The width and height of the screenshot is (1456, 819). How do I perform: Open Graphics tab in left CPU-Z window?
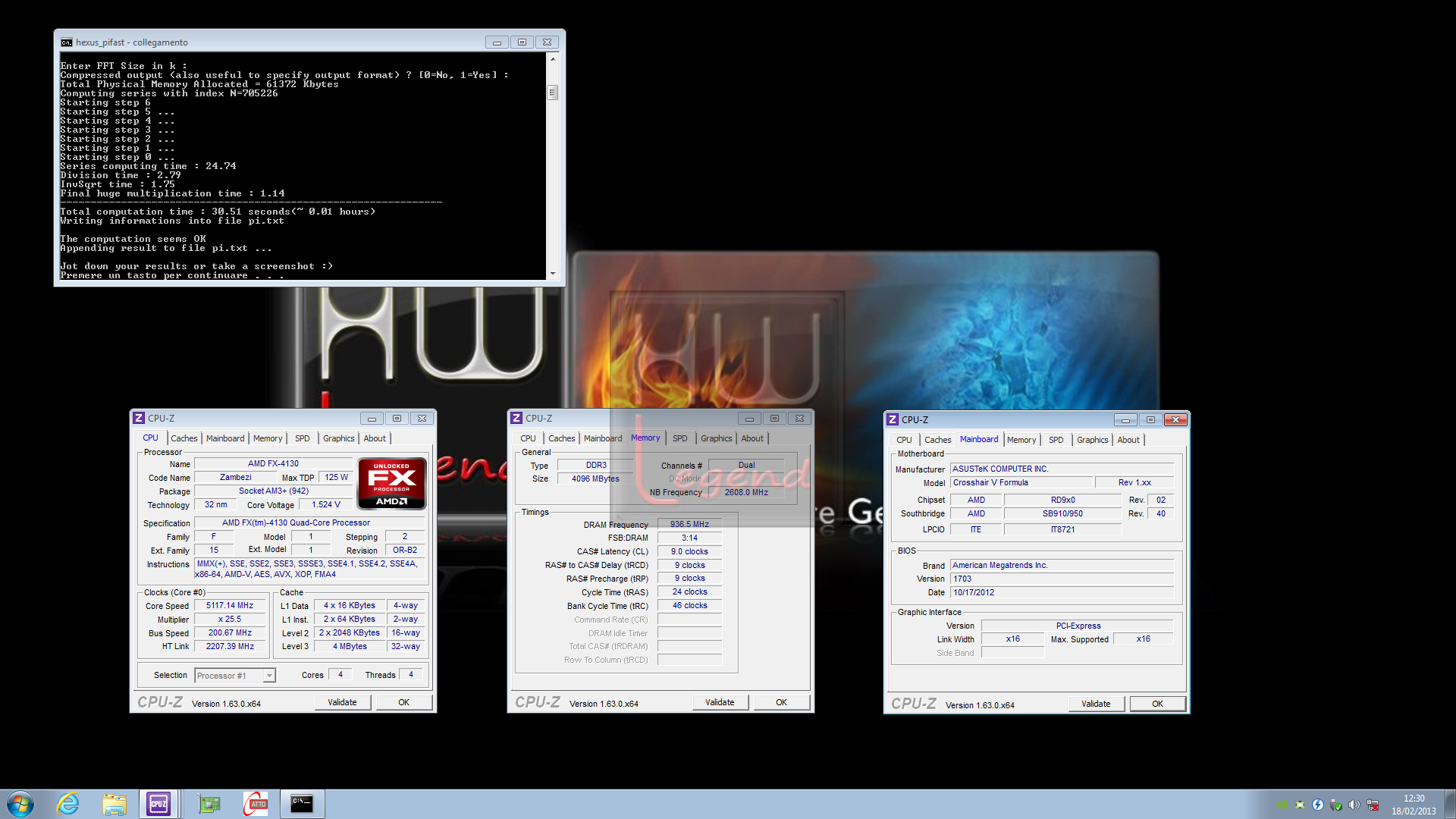(x=338, y=438)
